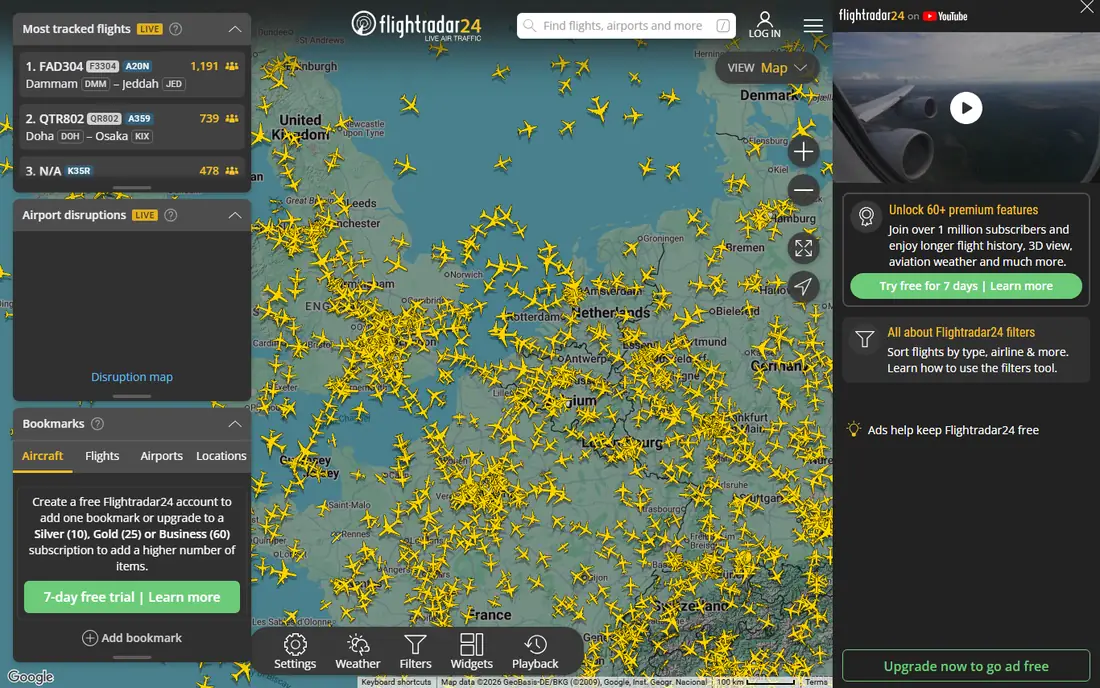
Task: Click the F3304 flight number badge
Action: point(102,66)
